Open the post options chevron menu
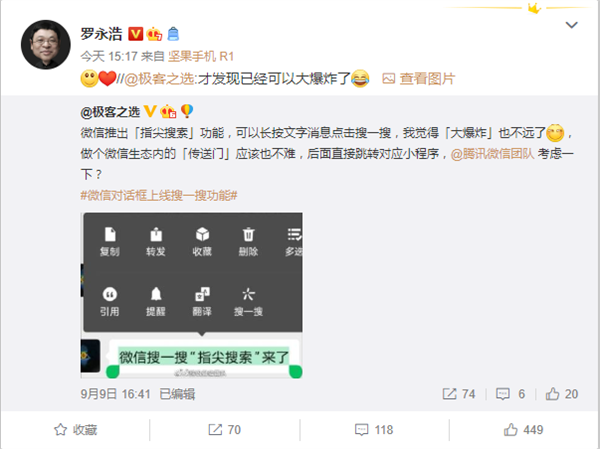This screenshot has height=449, width=600. coord(571,25)
